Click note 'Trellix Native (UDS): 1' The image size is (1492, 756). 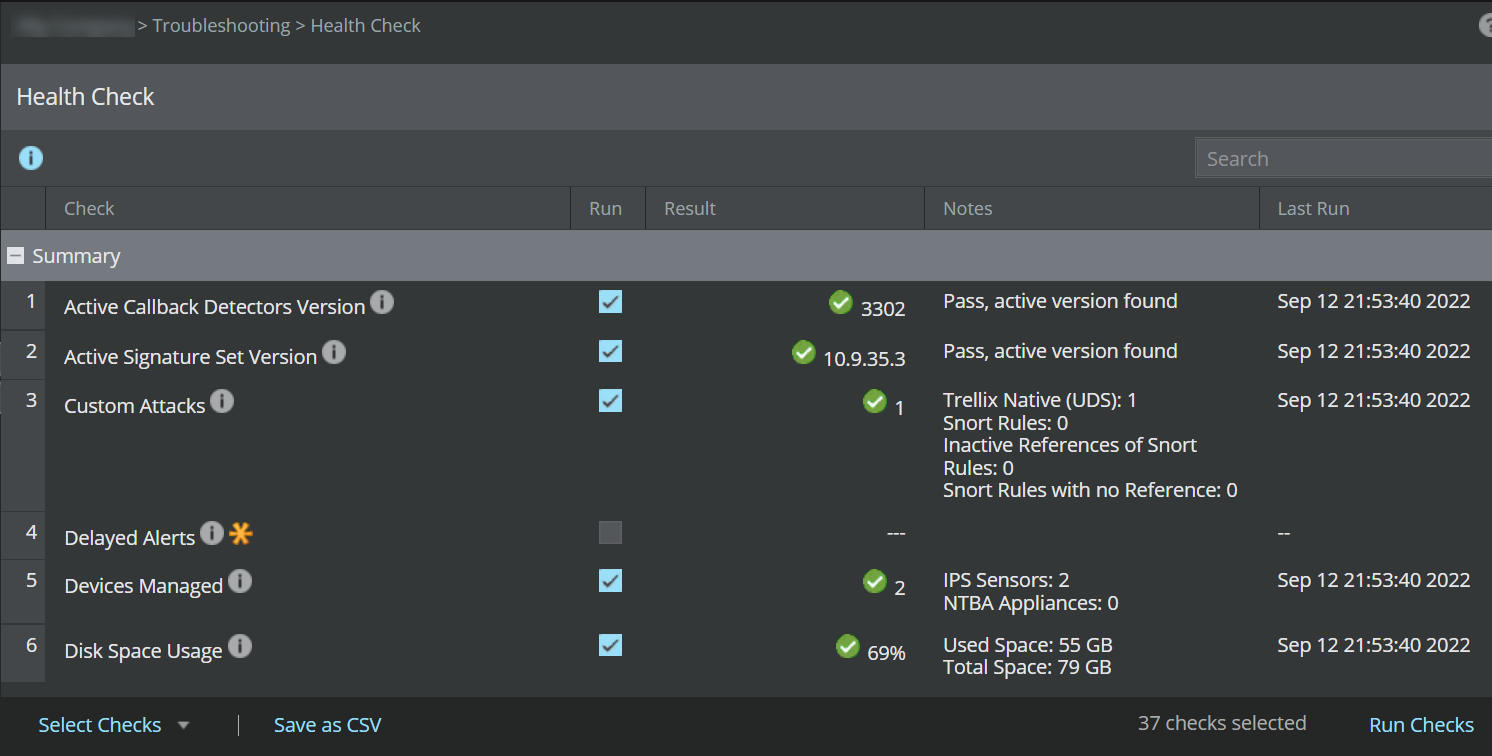pyautogui.click(x=1040, y=400)
